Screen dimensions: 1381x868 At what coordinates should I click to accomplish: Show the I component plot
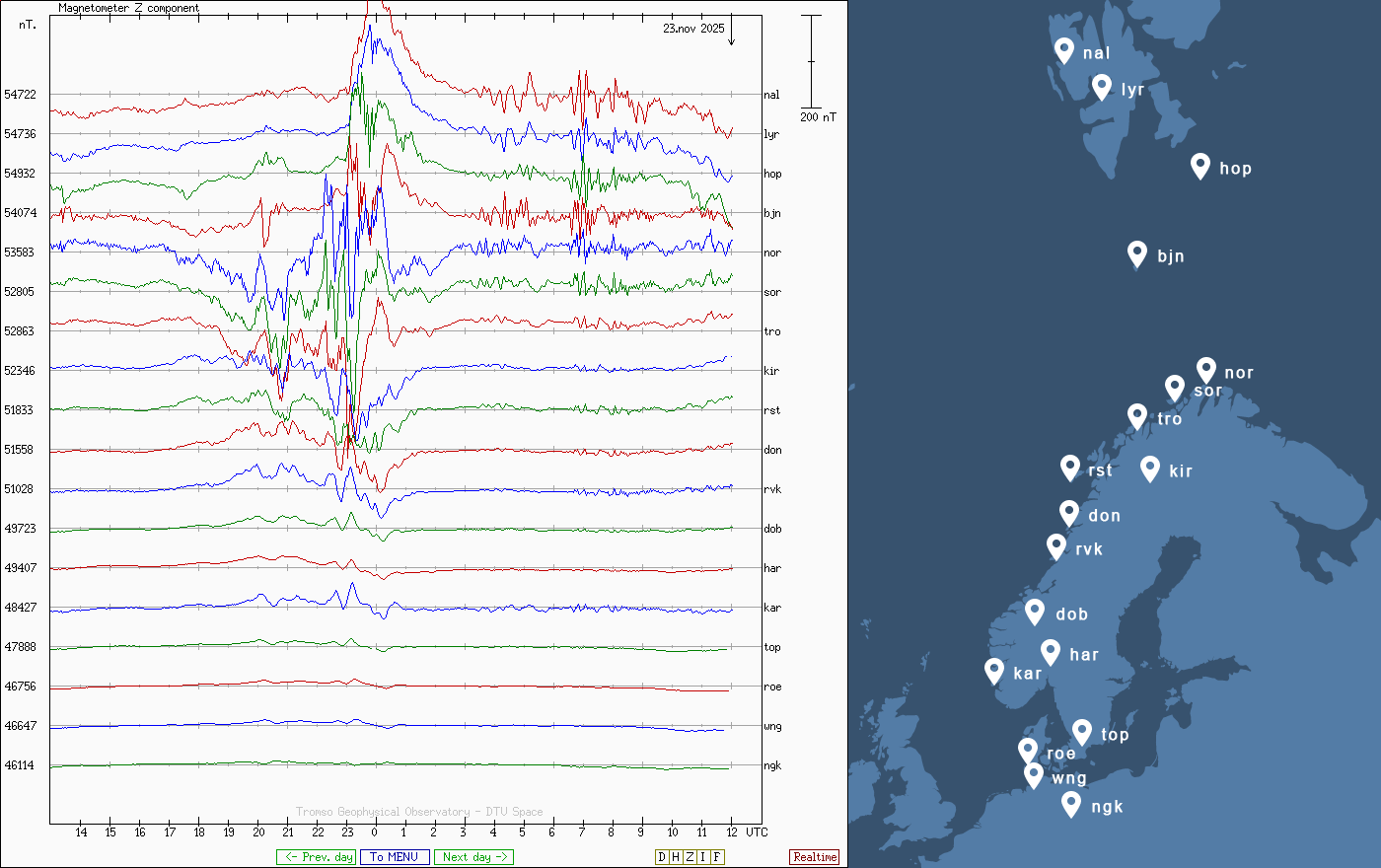(702, 857)
